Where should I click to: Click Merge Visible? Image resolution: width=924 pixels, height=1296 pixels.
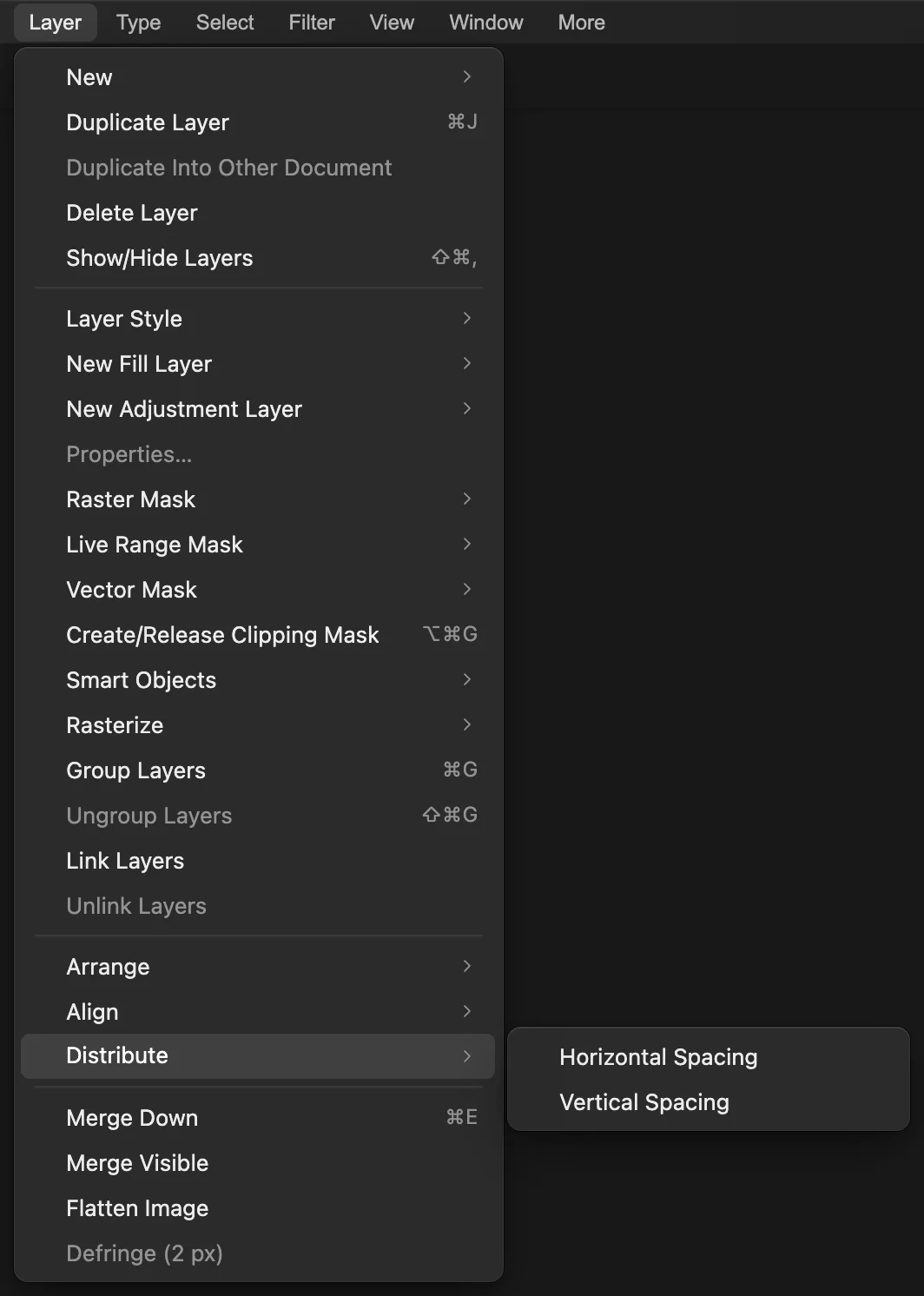coord(258,1163)
